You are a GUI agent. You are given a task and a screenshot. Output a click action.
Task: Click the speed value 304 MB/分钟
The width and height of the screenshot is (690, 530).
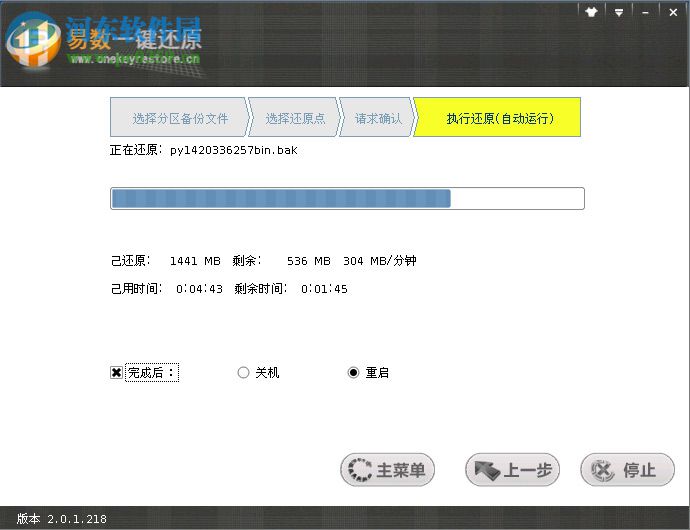click(379, 261)
